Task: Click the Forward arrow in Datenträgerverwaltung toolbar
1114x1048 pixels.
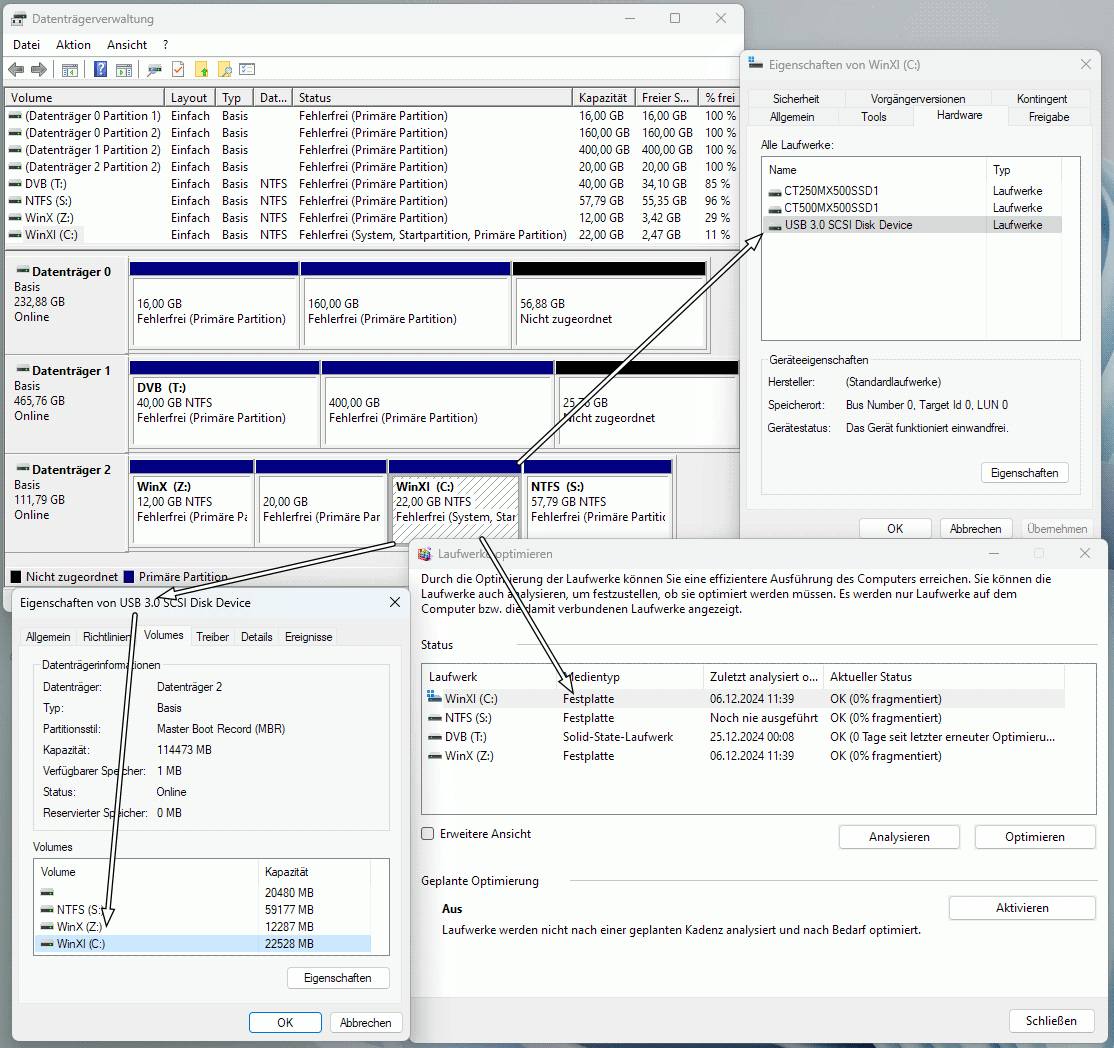Action: [x=39, y=70]
